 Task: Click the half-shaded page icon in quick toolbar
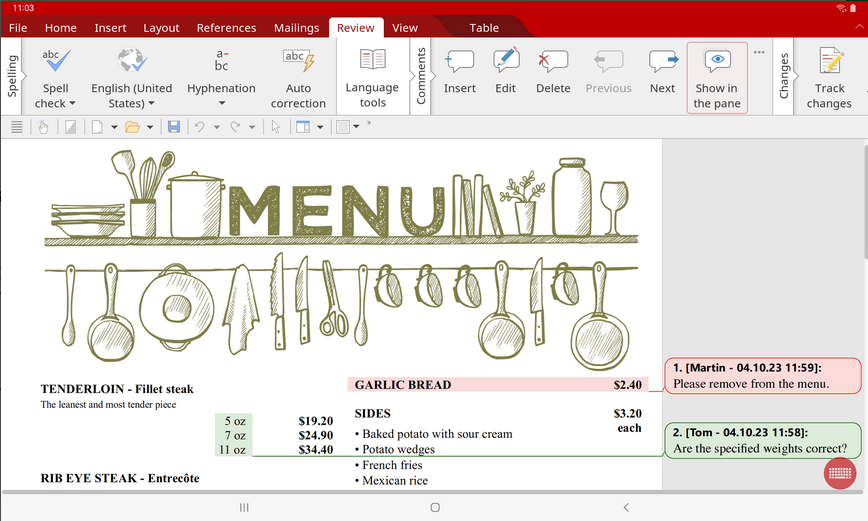(70, 127)
